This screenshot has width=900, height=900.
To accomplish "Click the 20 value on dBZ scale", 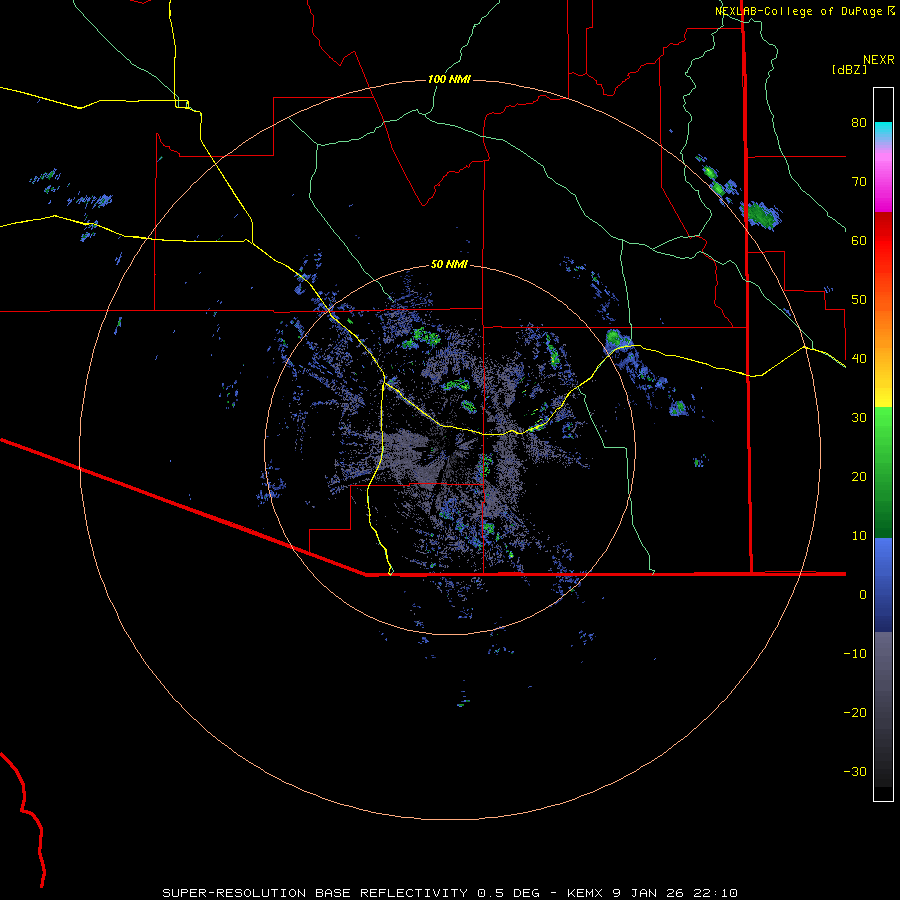I will pyautogui.click(x=859, y=477).
